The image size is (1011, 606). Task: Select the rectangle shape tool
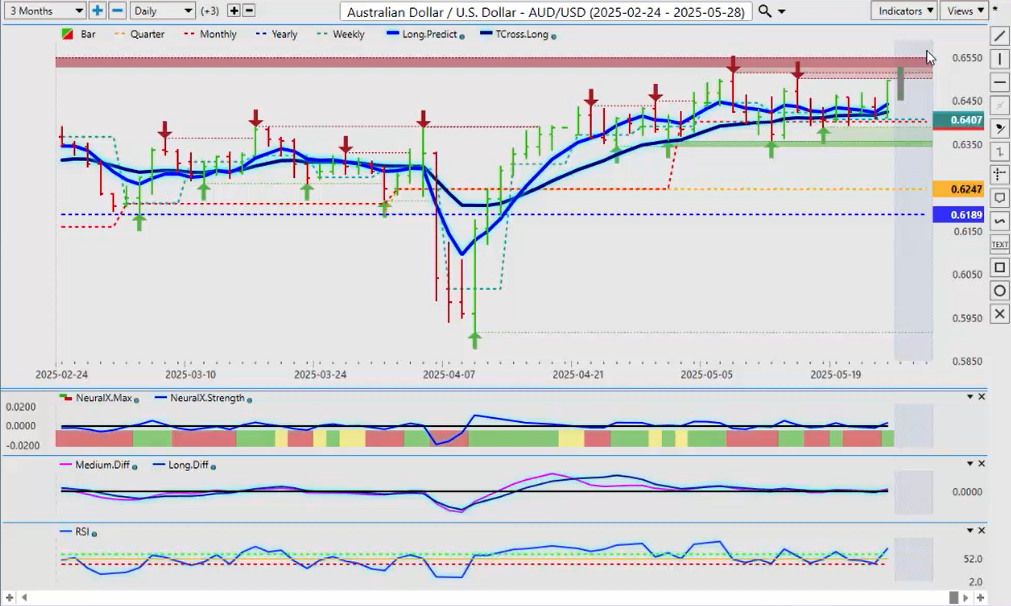(999, 268)
